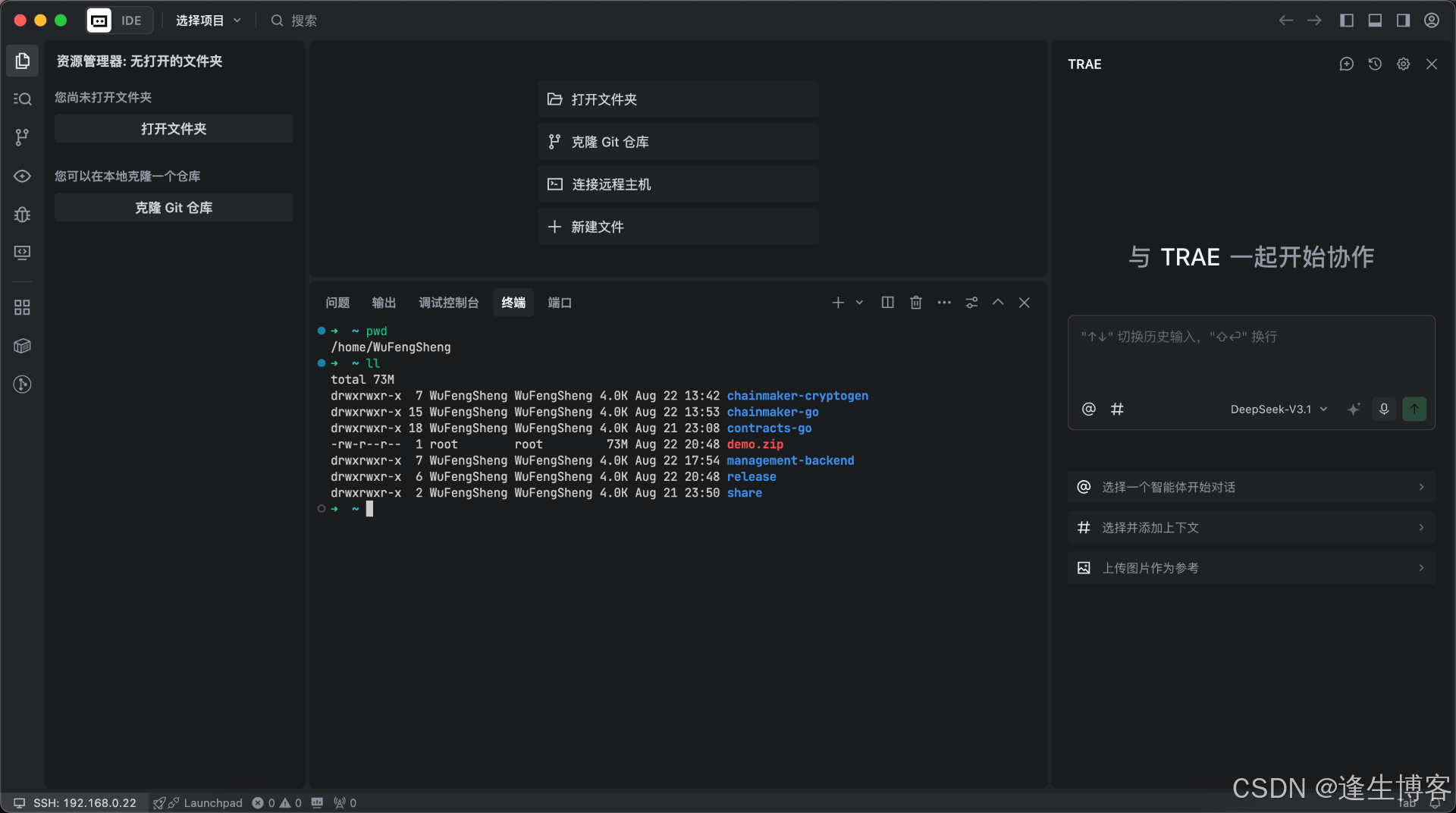Viewport: 1456px width, 813px height.
Task: Switch to the 调试控制台 tab
Action: 449,303
